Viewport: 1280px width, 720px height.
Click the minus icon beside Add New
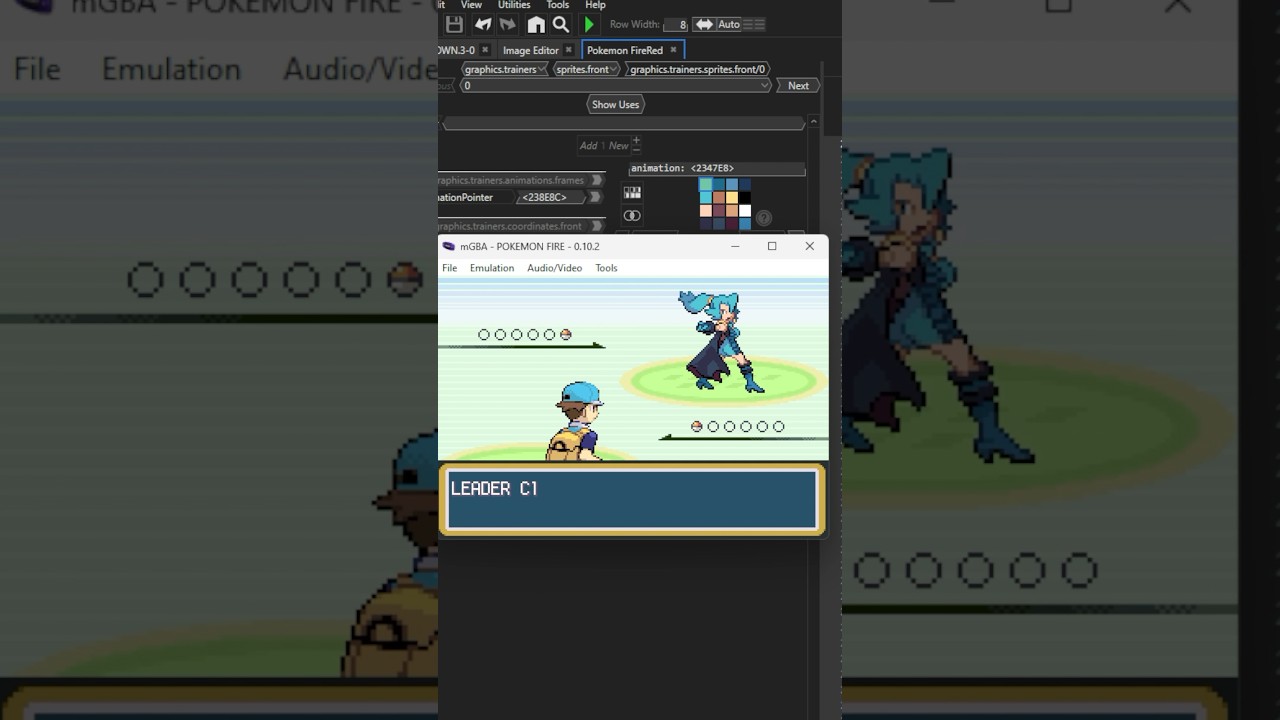[x=636, y=149]
